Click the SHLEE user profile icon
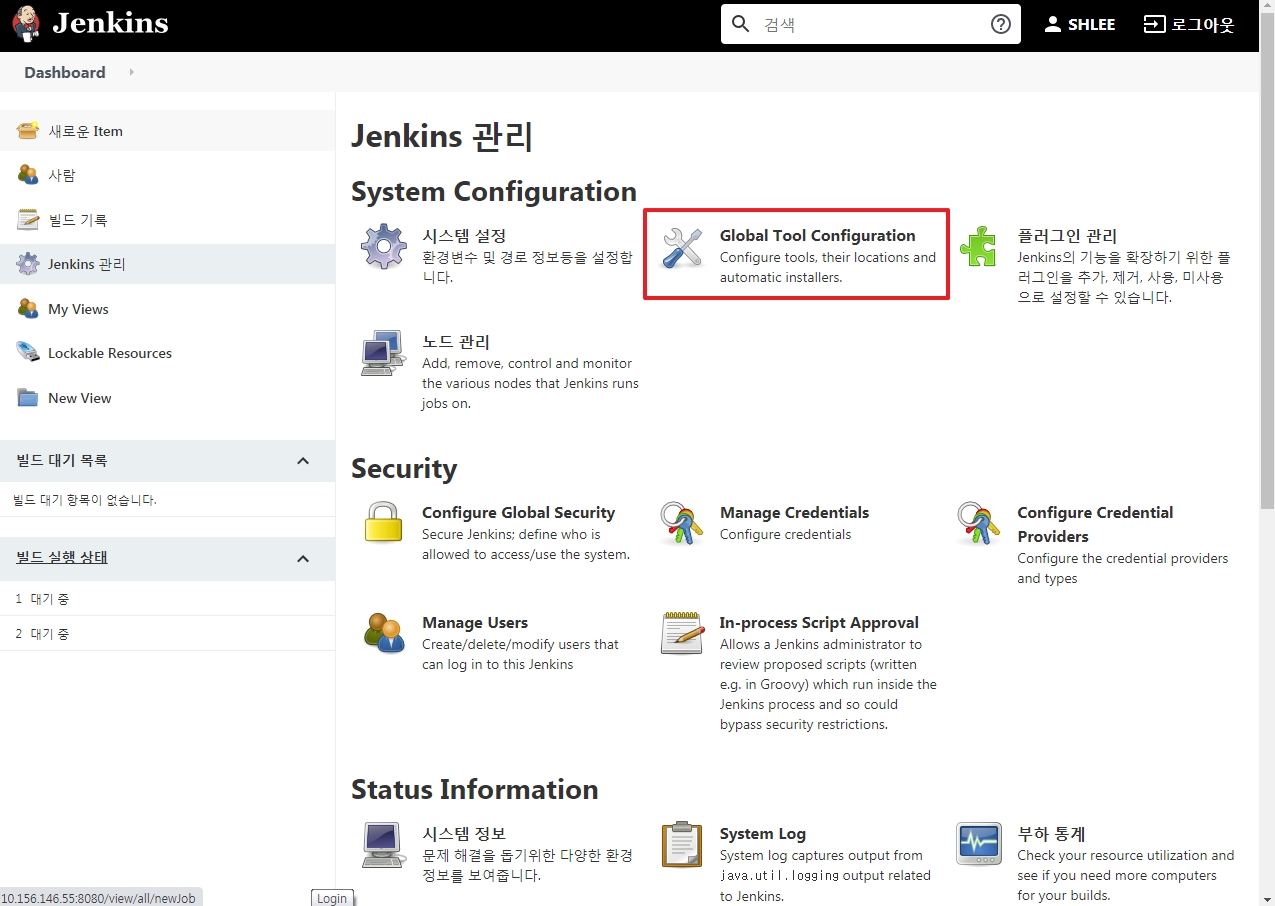This screenshot has width=1275, height=906. tap(1052, 24)
